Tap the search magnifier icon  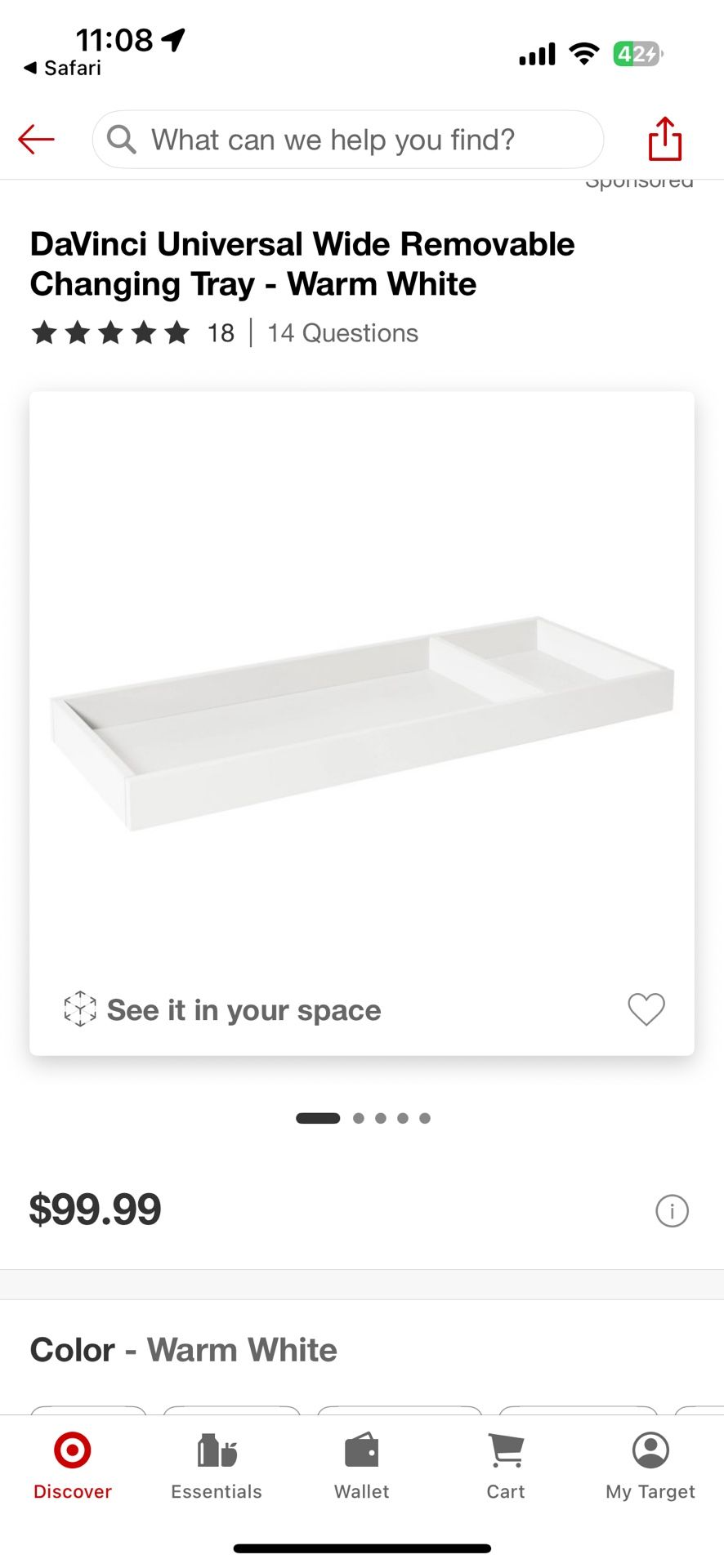[122, 140]
